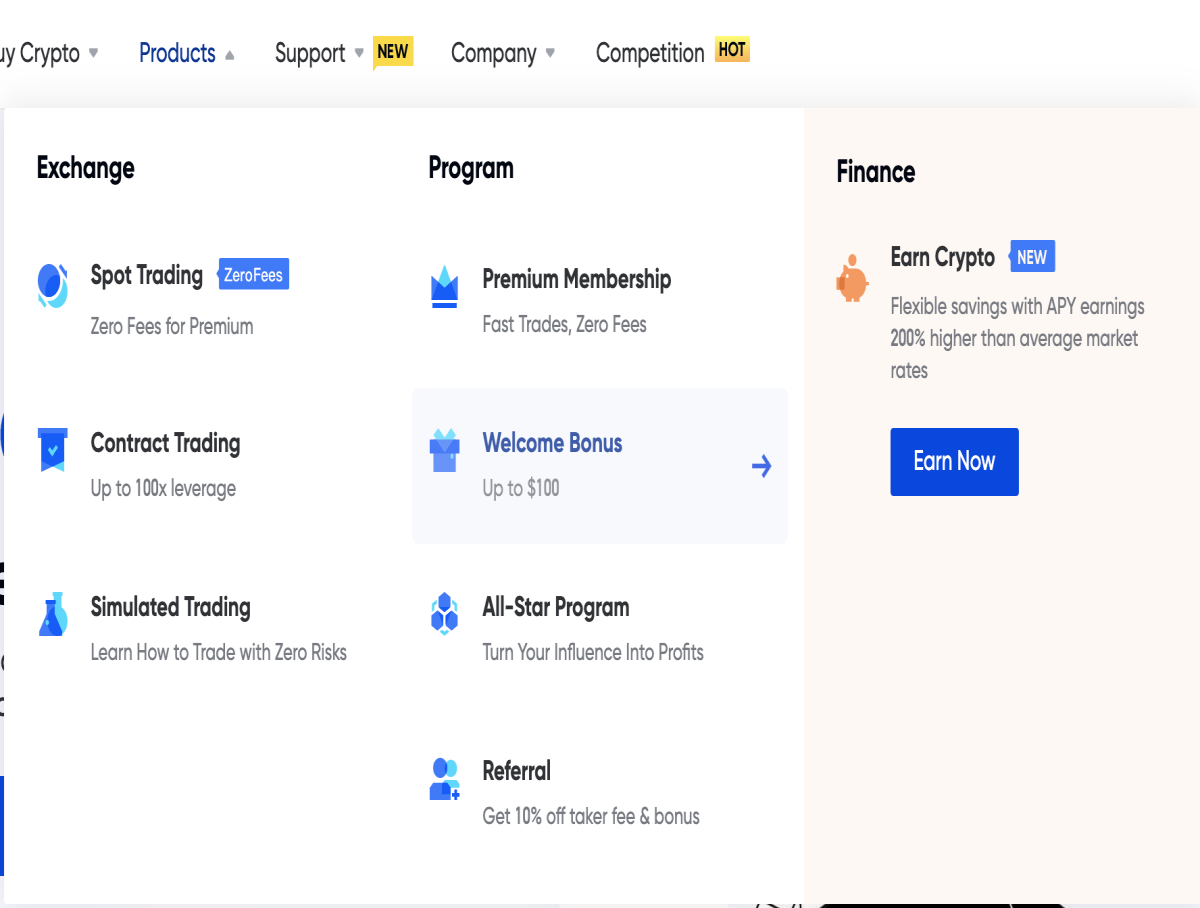This screenshot has width=1200, height=908.
Task: Click the Contract Trading badge icon
Action: [52, 449]
